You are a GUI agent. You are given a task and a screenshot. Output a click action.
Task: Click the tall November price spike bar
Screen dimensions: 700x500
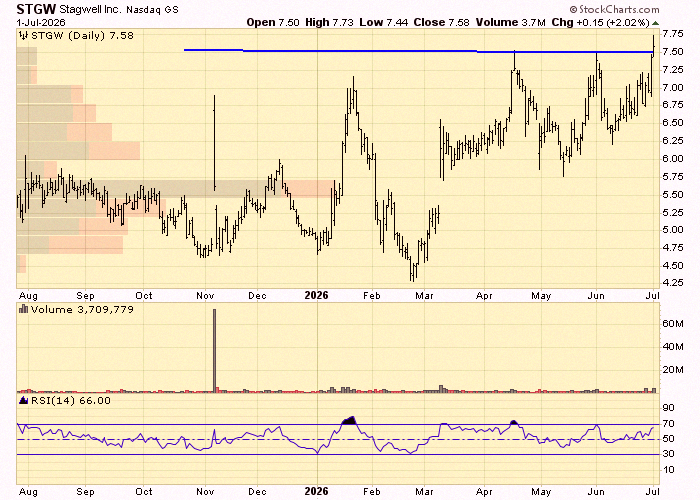(x=215, y=143)
